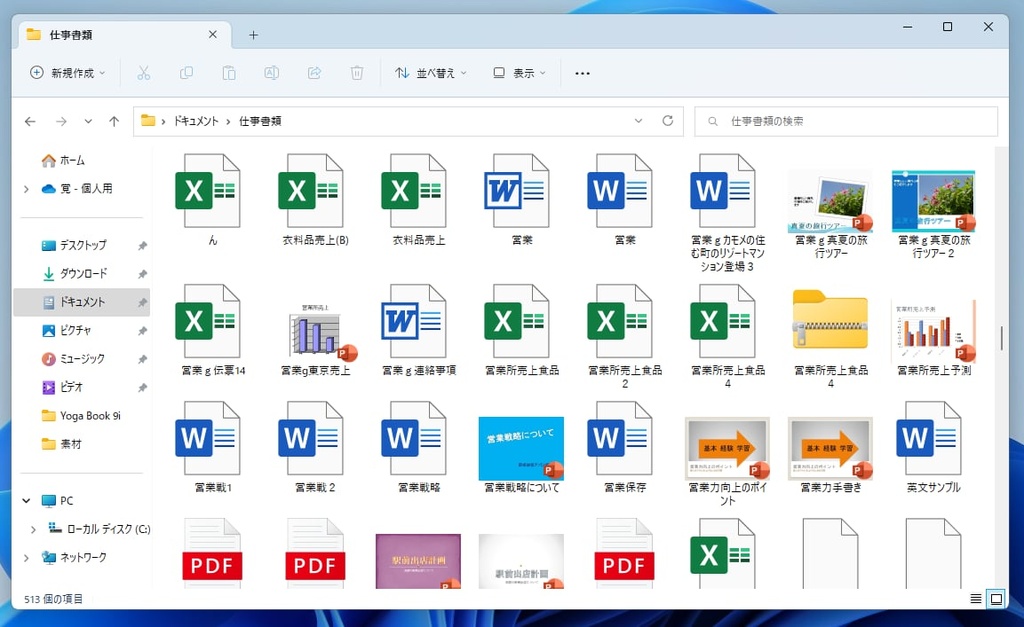The height and width of the screenshot is (627, 1024).
Task: Open 表示 view dropdown
Action: 519,73
